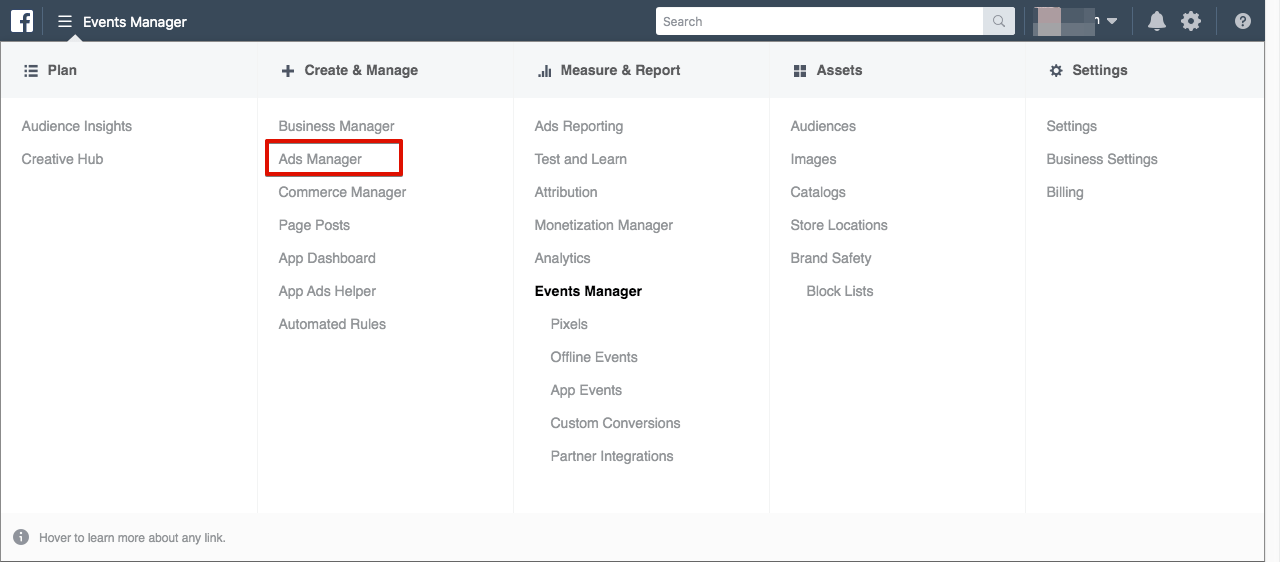1280x562 pixels.
Task: Click the Assets column header
Action: pyautogui.click(x=828, y=70)
